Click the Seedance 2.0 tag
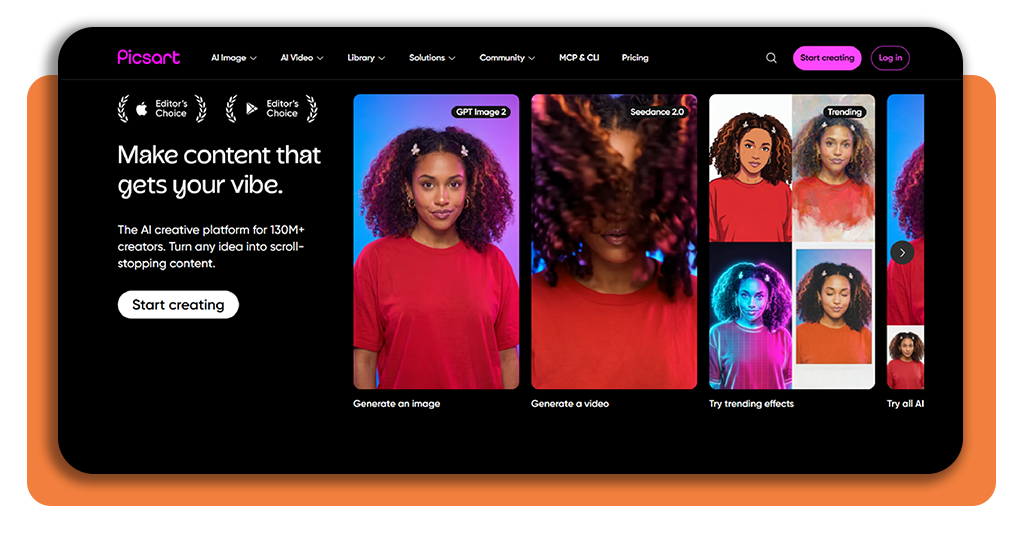 click(657, 112)
